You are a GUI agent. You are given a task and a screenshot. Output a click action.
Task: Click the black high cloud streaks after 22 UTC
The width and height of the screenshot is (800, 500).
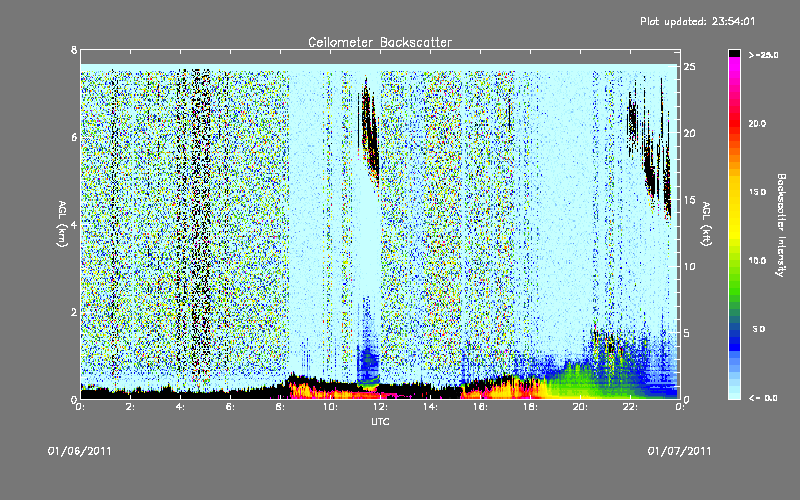tap(650, 153)
